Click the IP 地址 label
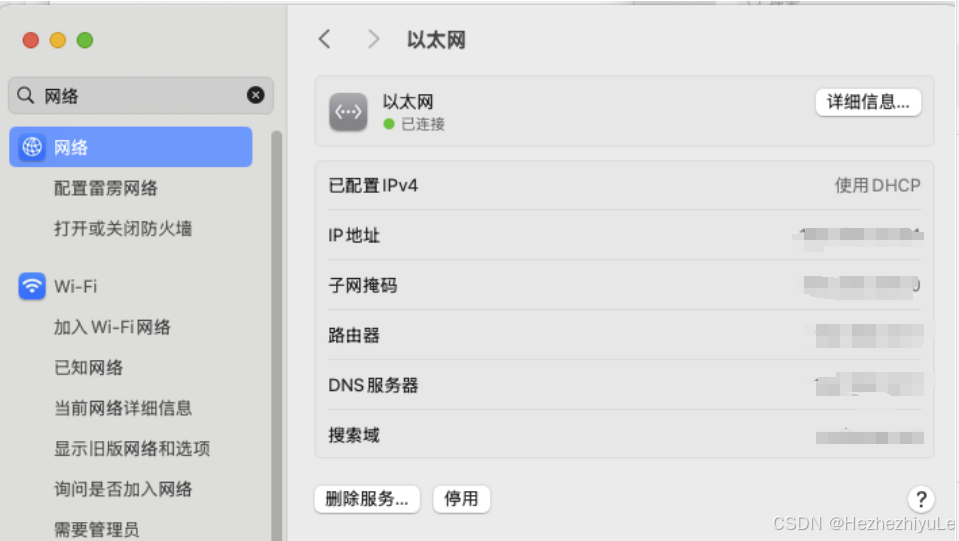The width and height of the screenshot is (959, 541). (354, 235)
